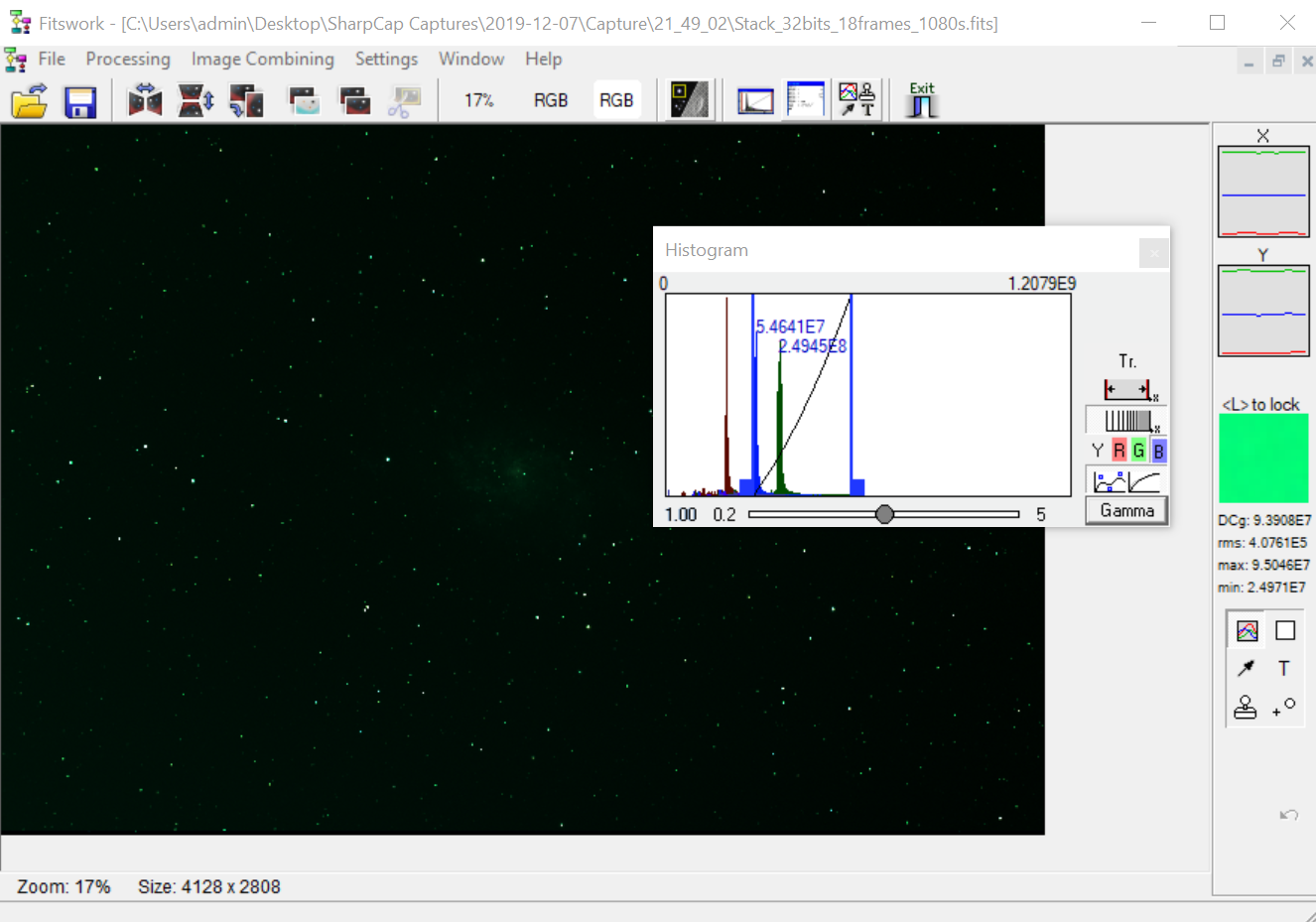Toggle the tools panel toolbar icon
Viewport: 1316px width, 922px height.
856,100
